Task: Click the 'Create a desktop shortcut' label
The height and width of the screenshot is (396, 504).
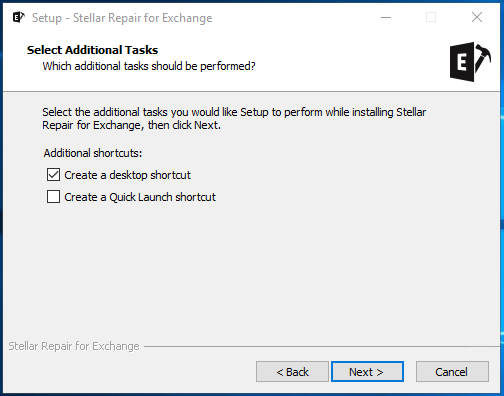Action: 127,175
